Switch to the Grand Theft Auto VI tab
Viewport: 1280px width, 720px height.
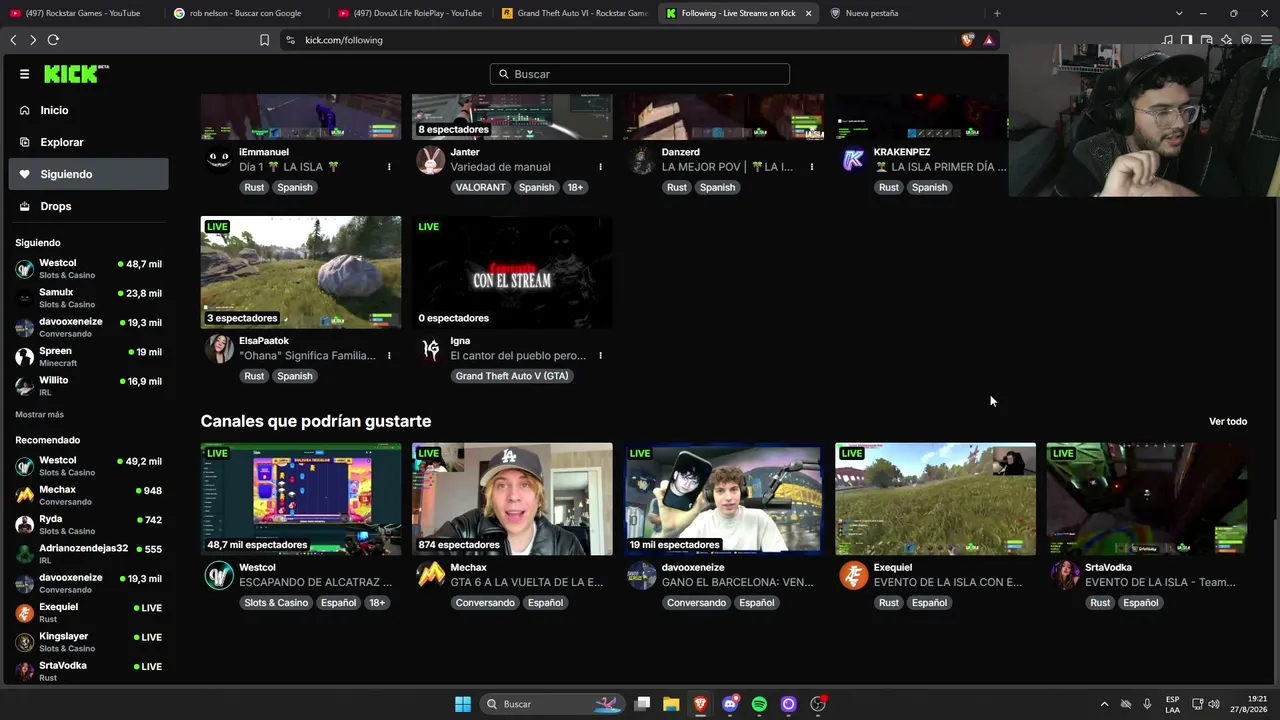(574, 13)
